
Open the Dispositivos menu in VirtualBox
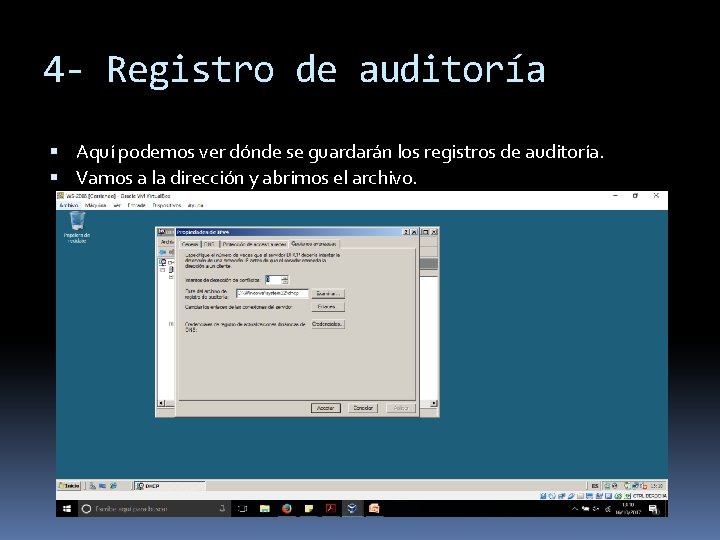click(x=167, y=205)
